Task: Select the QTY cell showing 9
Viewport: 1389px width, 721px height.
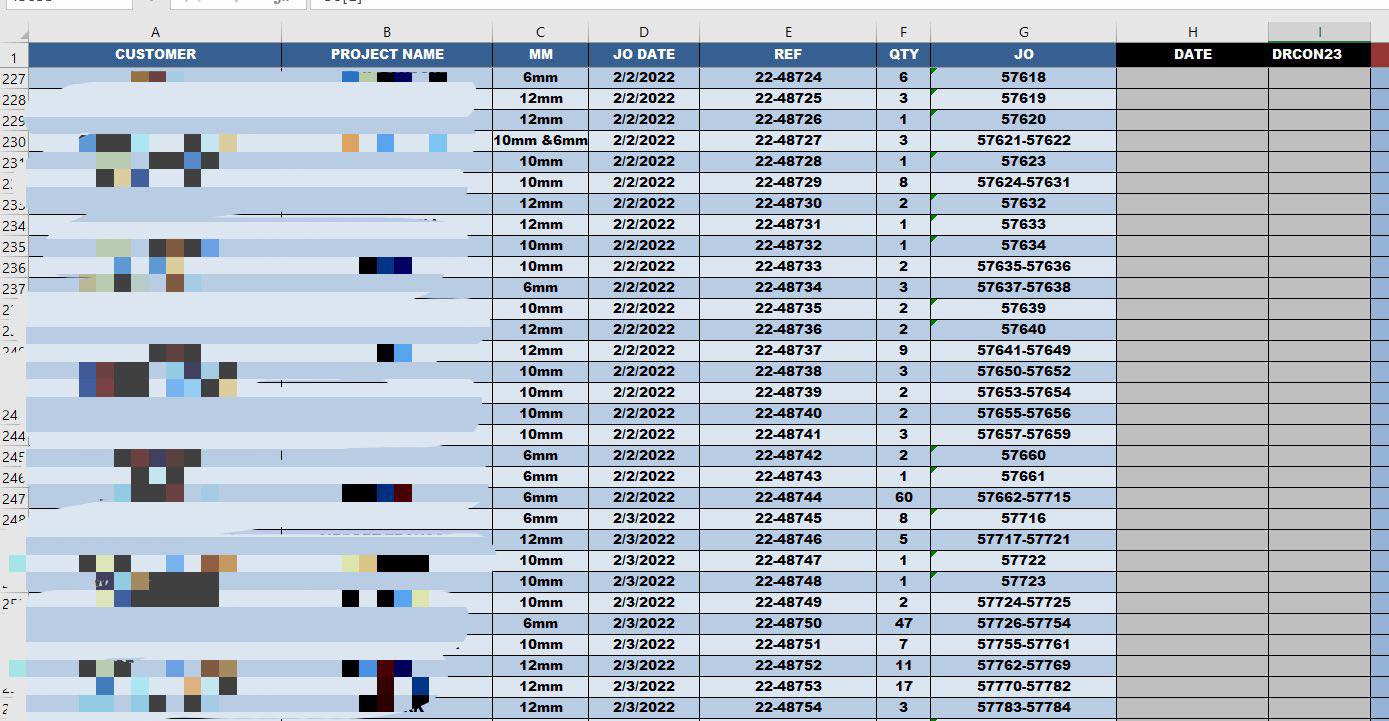Action: (x=903, y=350)
